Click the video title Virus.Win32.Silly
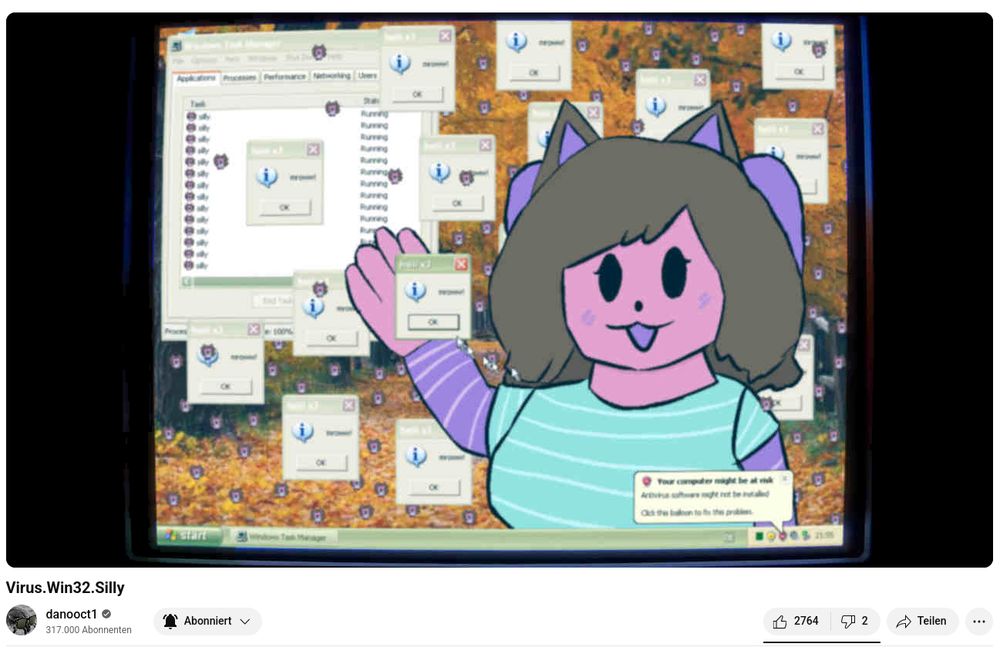This screenshot has width=1000, height=651. click(x=65, y=587)
